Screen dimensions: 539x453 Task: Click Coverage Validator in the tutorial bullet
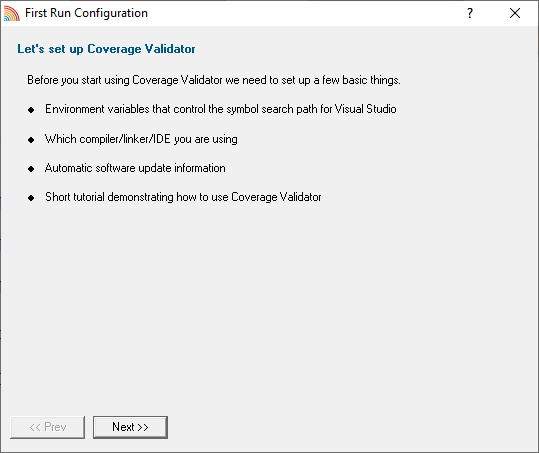276,197
